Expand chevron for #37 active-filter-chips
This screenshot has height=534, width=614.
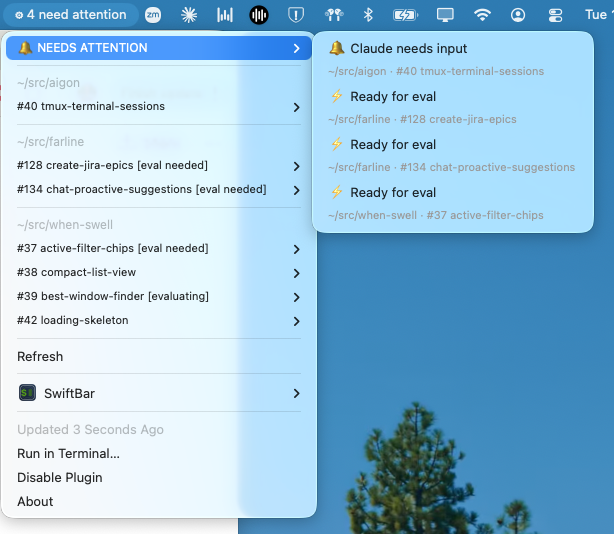(296, 249)
